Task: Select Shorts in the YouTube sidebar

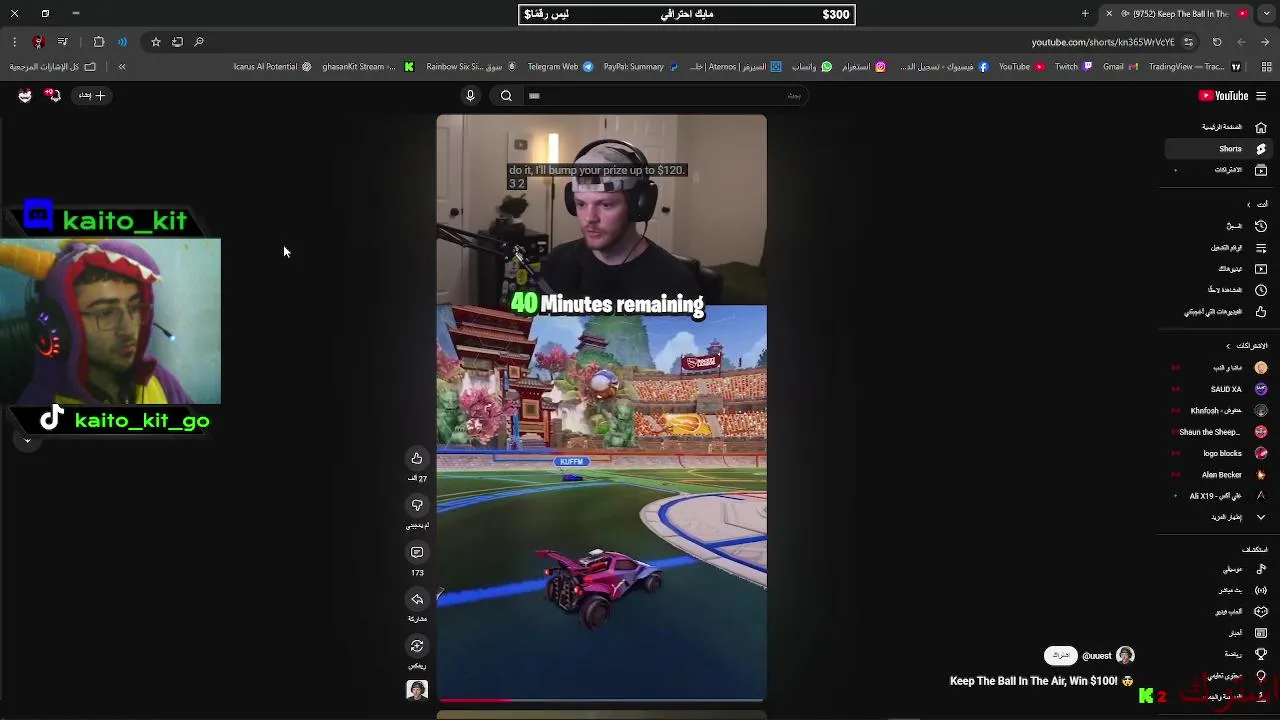Action: 1218,149
